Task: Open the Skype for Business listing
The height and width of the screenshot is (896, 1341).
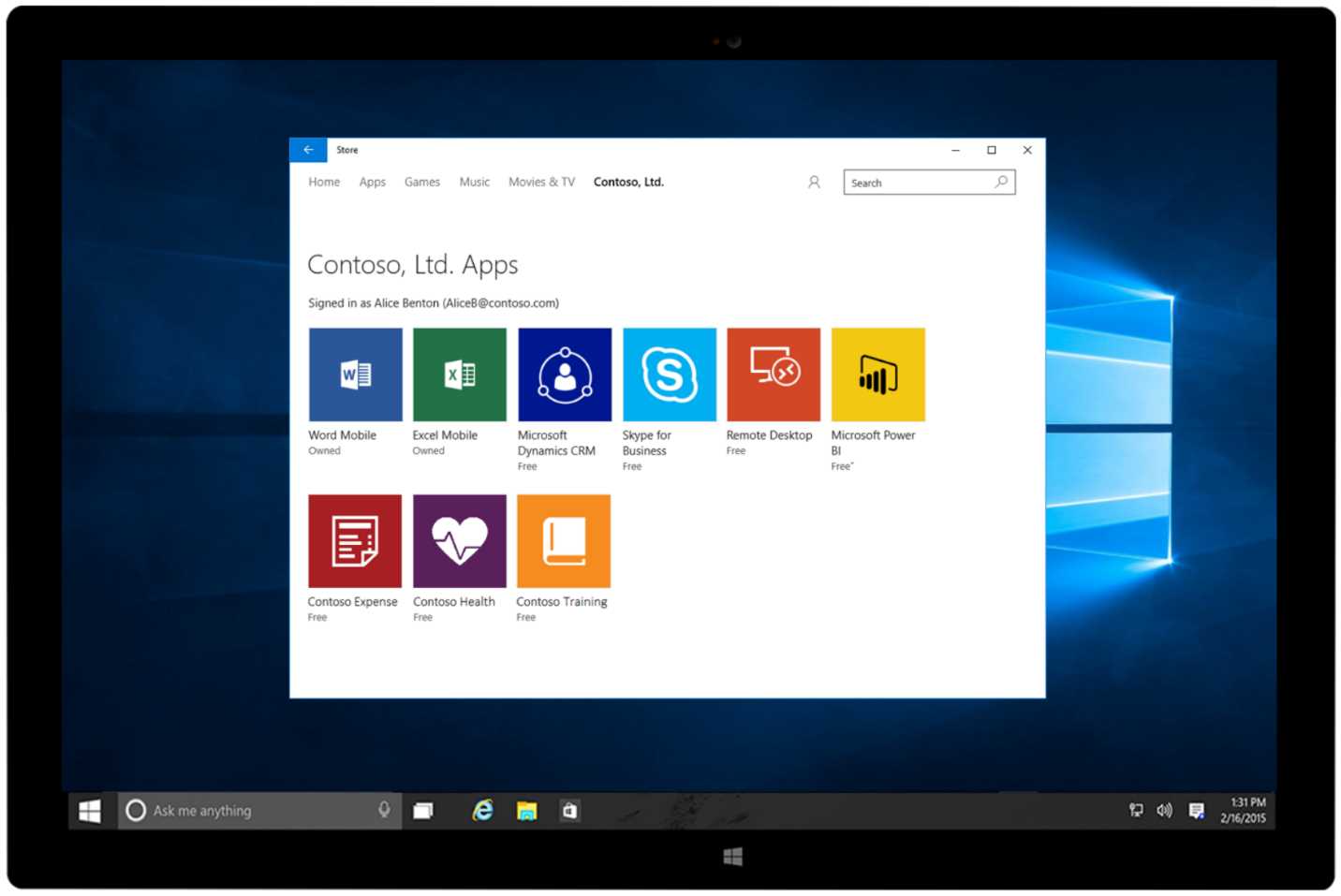Action: pos(669,373)
